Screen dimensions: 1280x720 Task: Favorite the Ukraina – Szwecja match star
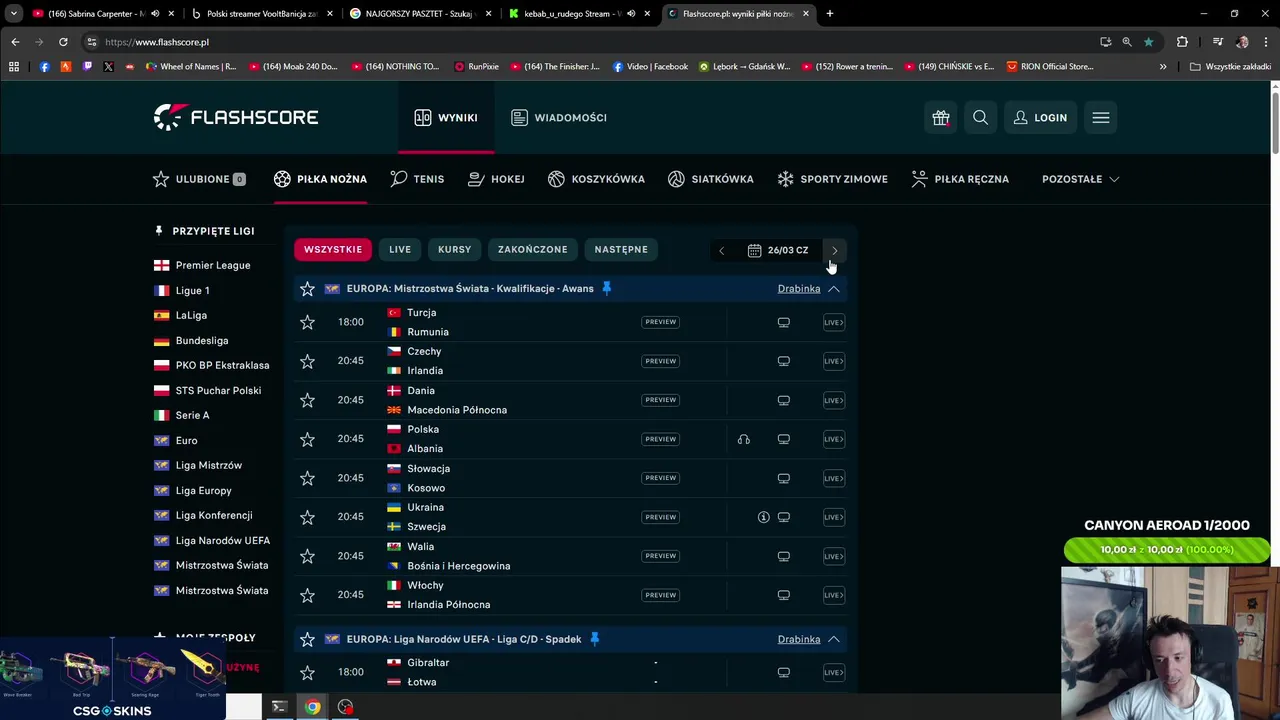click(307, 517)
